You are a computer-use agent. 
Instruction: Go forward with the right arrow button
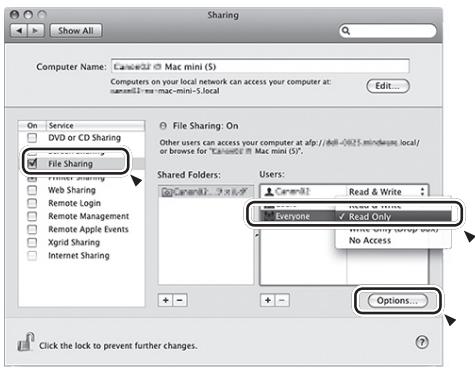click(x=35, y=31)
